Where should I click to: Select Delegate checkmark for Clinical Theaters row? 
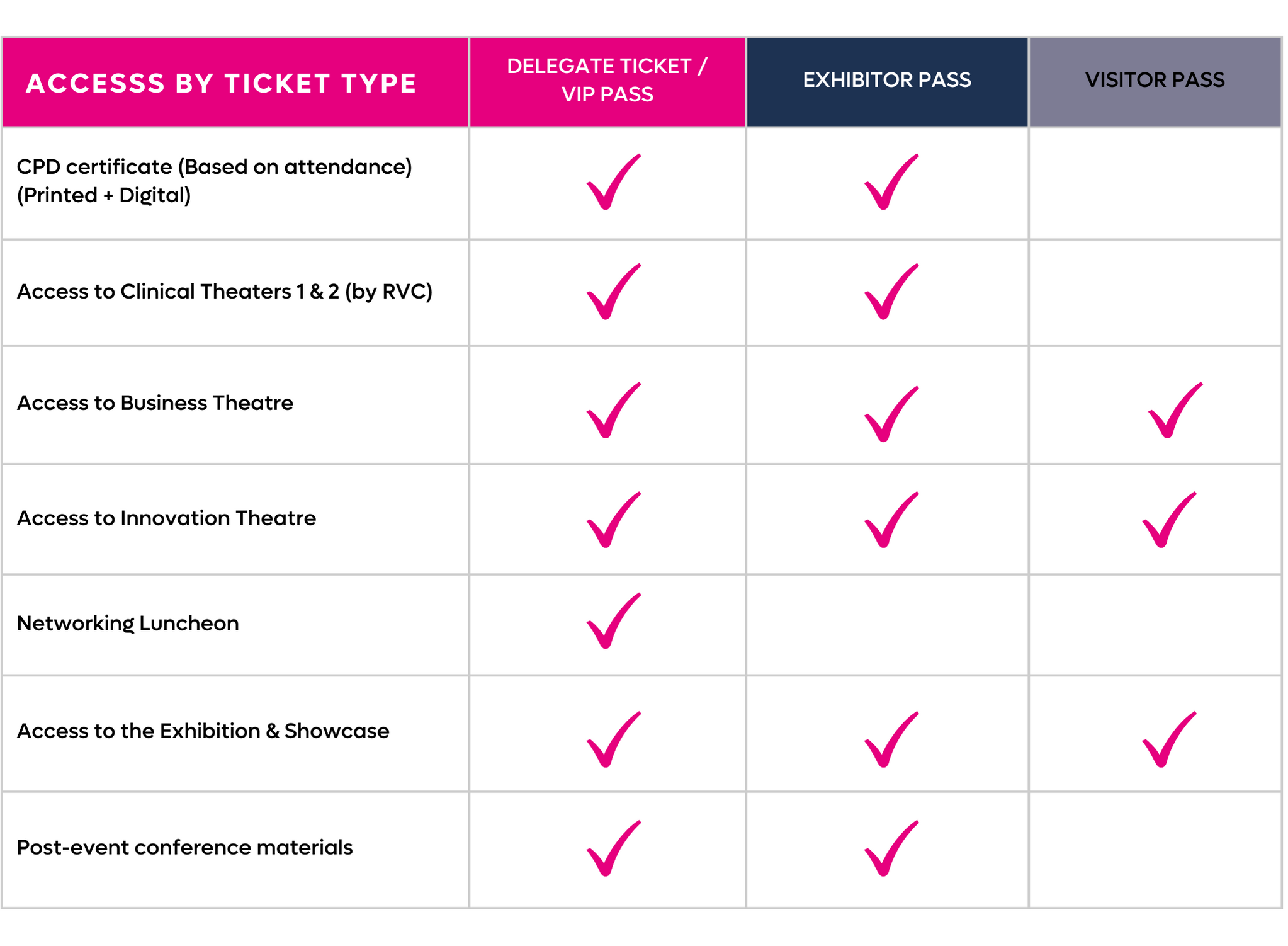pos(613,291)
